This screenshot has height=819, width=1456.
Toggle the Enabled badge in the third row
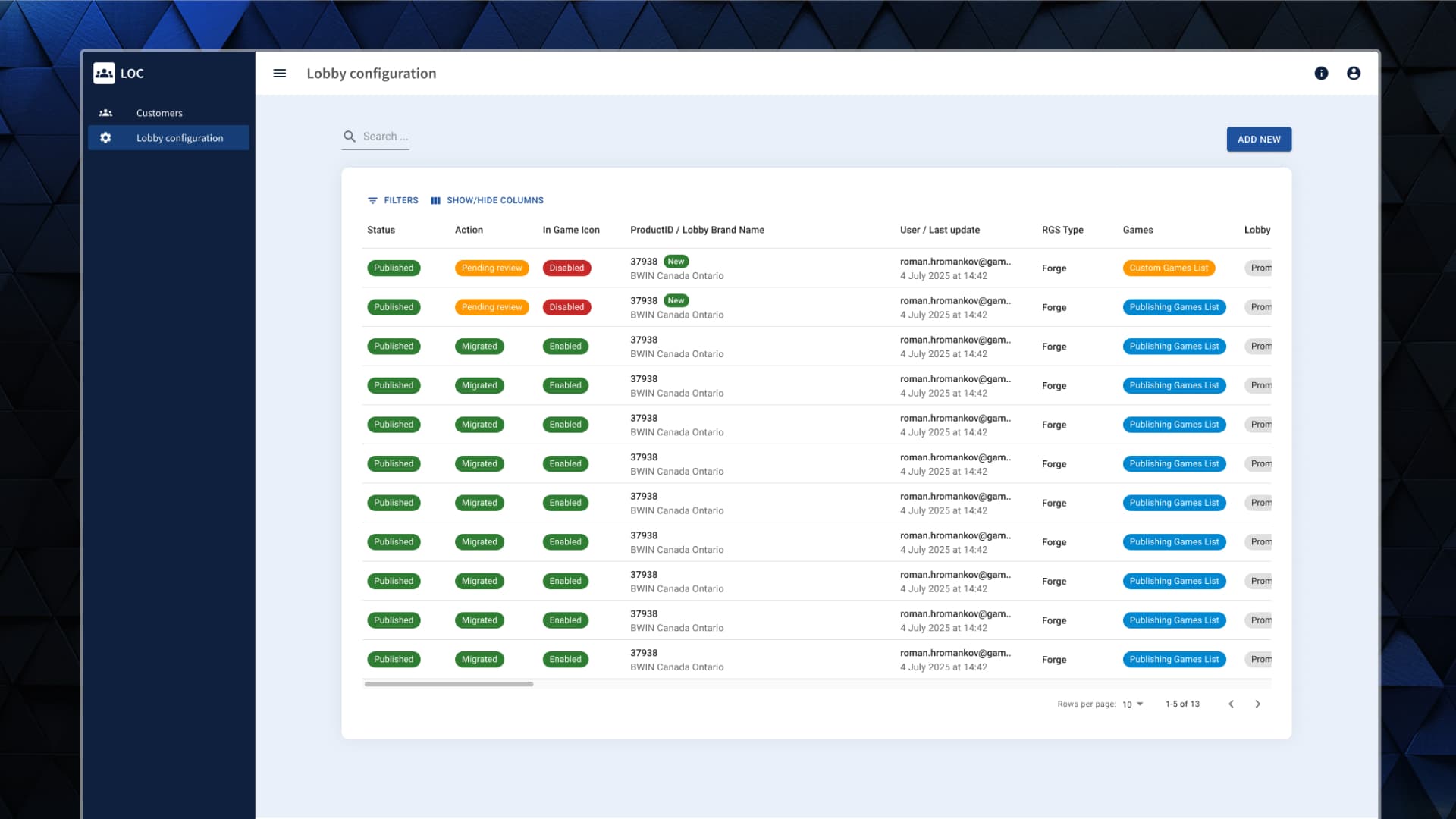[565, 346]
